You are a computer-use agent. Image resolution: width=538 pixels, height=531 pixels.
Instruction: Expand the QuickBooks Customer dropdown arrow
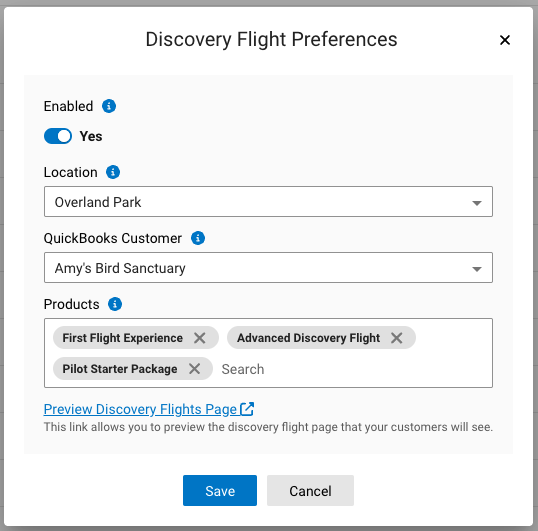[x=477, y=269]
